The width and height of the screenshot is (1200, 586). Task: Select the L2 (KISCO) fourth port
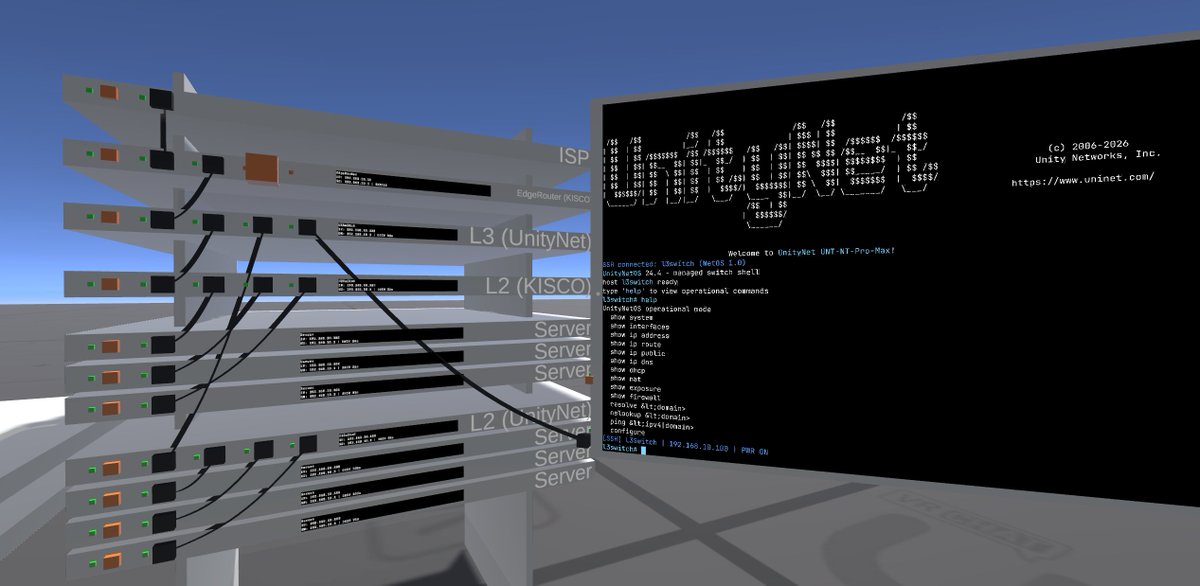(308, 284)
